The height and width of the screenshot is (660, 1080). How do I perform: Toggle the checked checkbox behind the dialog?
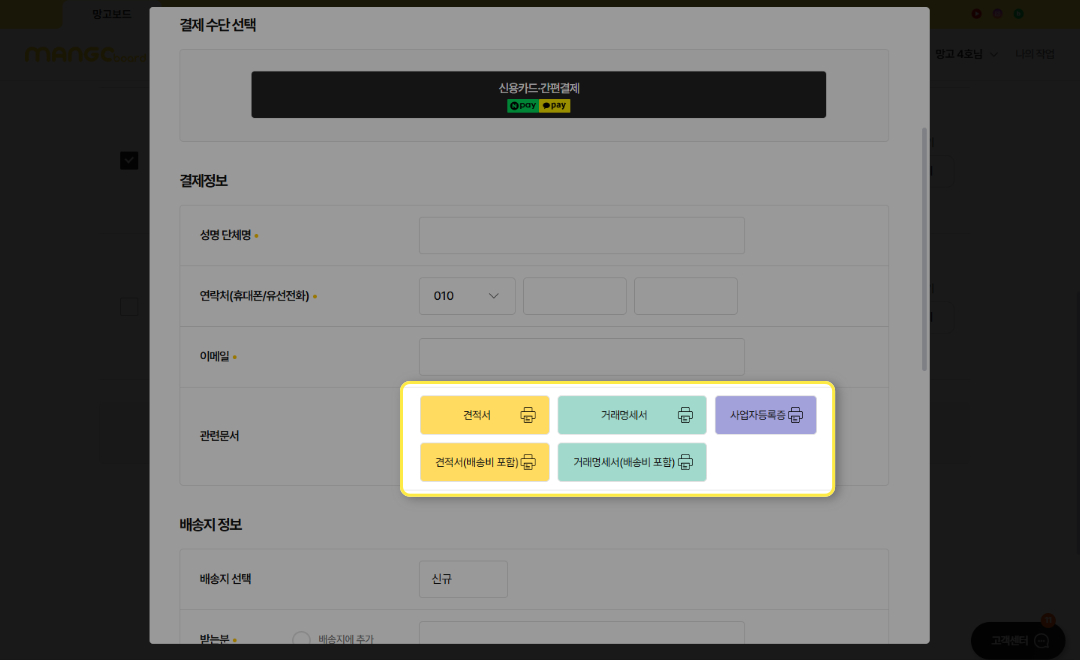click(x=129, y=160)
